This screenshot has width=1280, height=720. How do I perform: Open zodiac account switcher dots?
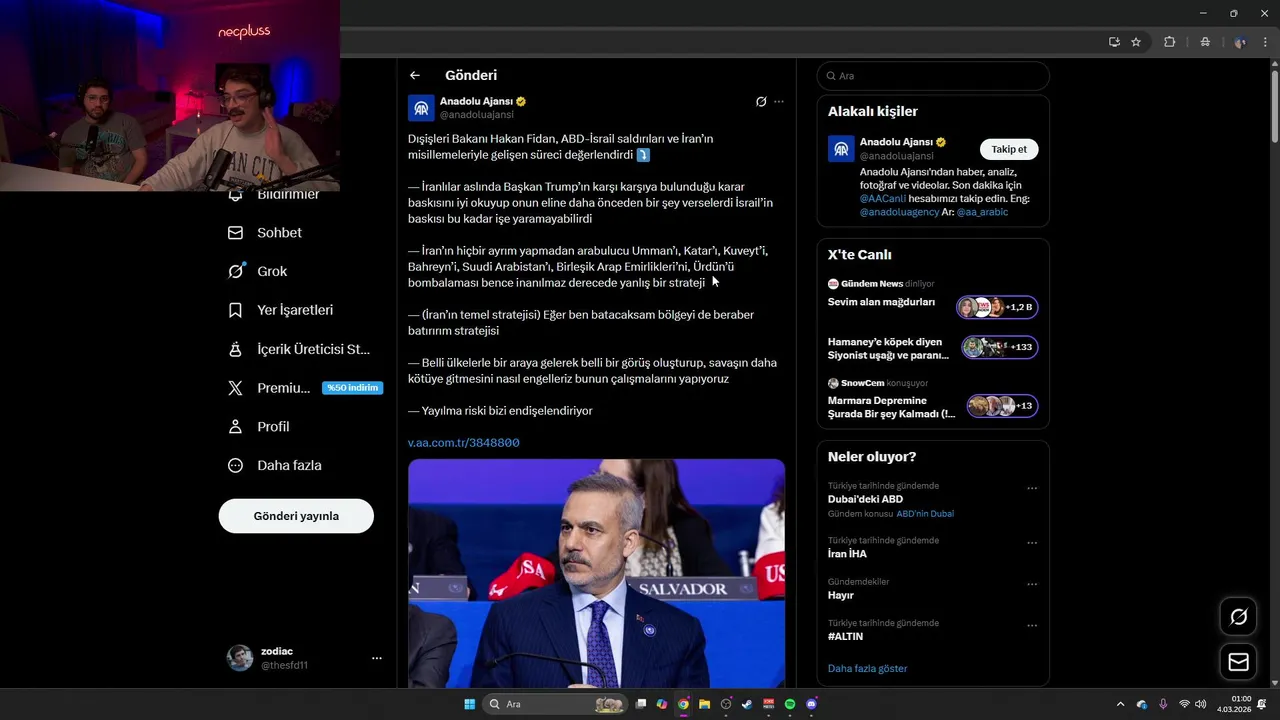(377, 658)
